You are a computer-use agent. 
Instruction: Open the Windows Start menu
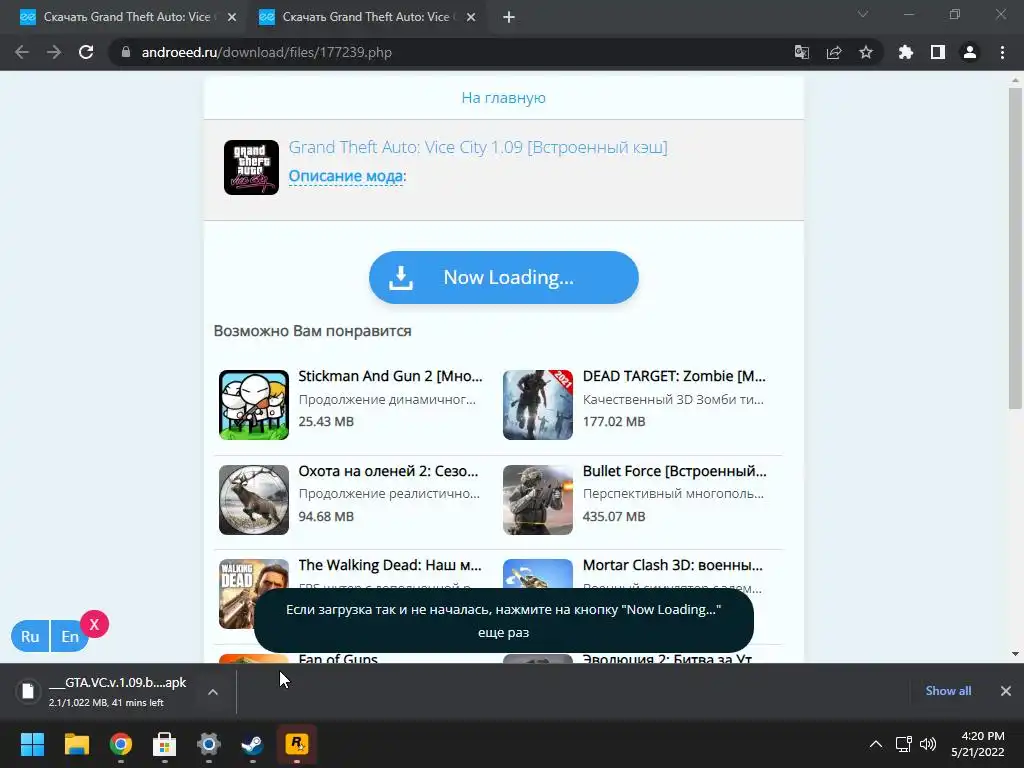coord(32,744)
